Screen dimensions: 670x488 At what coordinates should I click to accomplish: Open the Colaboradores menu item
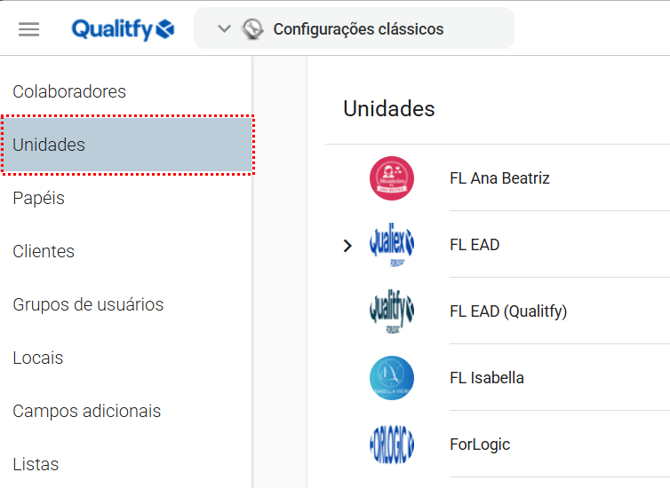point(69,91)
